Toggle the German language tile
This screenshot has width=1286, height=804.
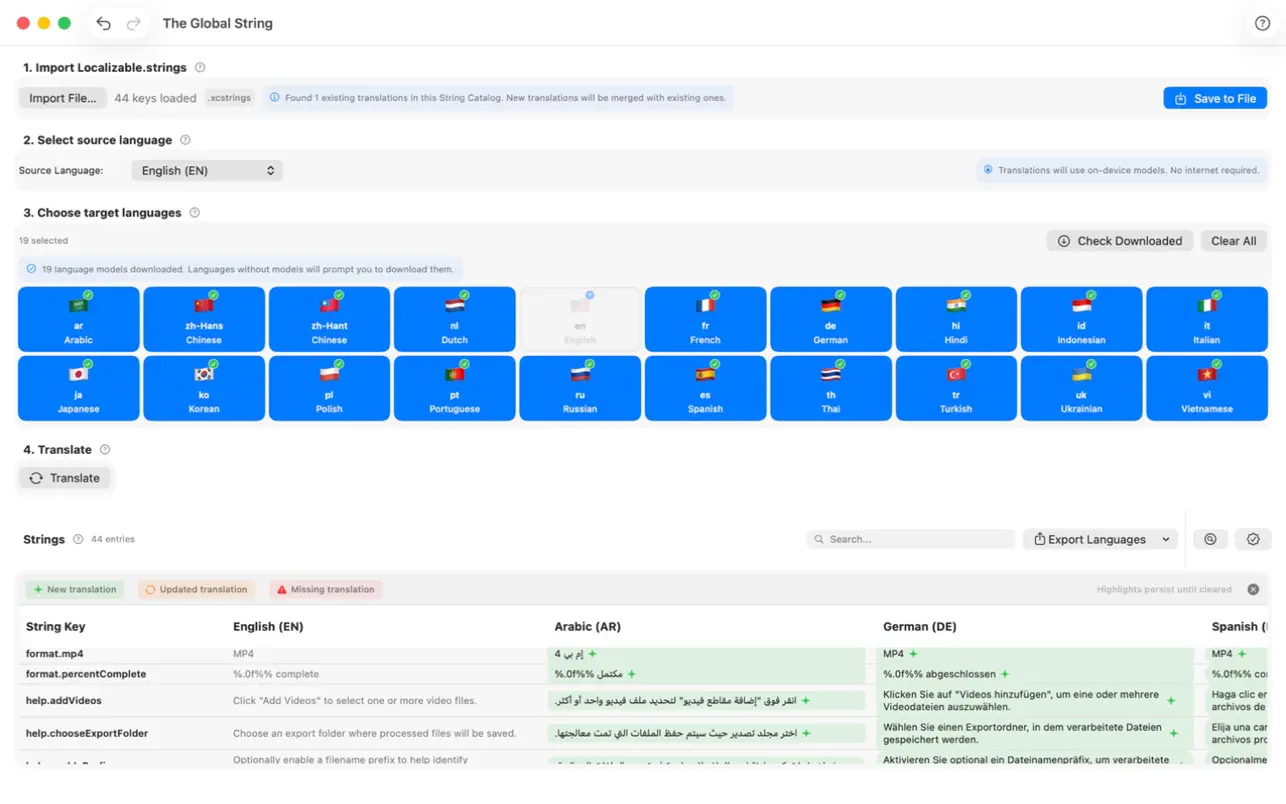coord(831,319)
